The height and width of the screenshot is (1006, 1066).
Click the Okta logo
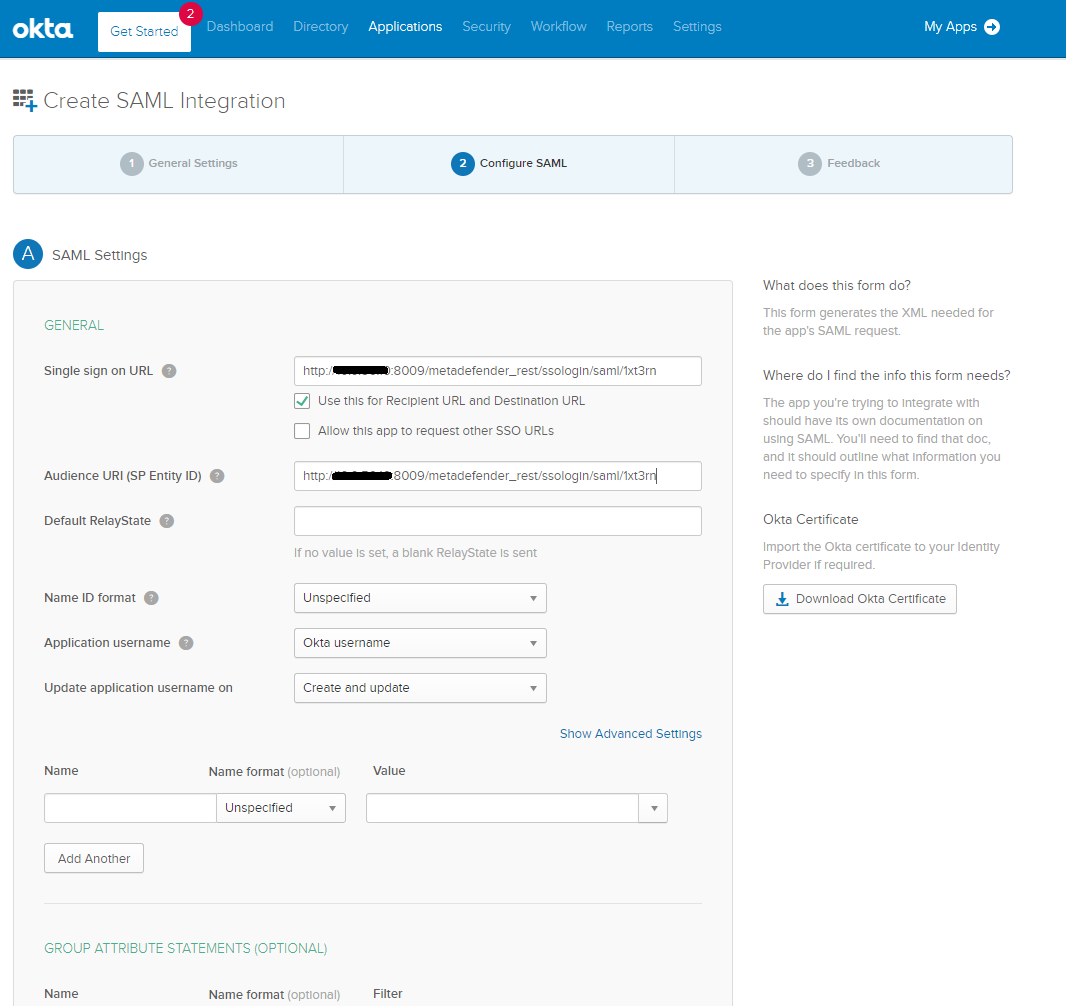click(42, 29)
